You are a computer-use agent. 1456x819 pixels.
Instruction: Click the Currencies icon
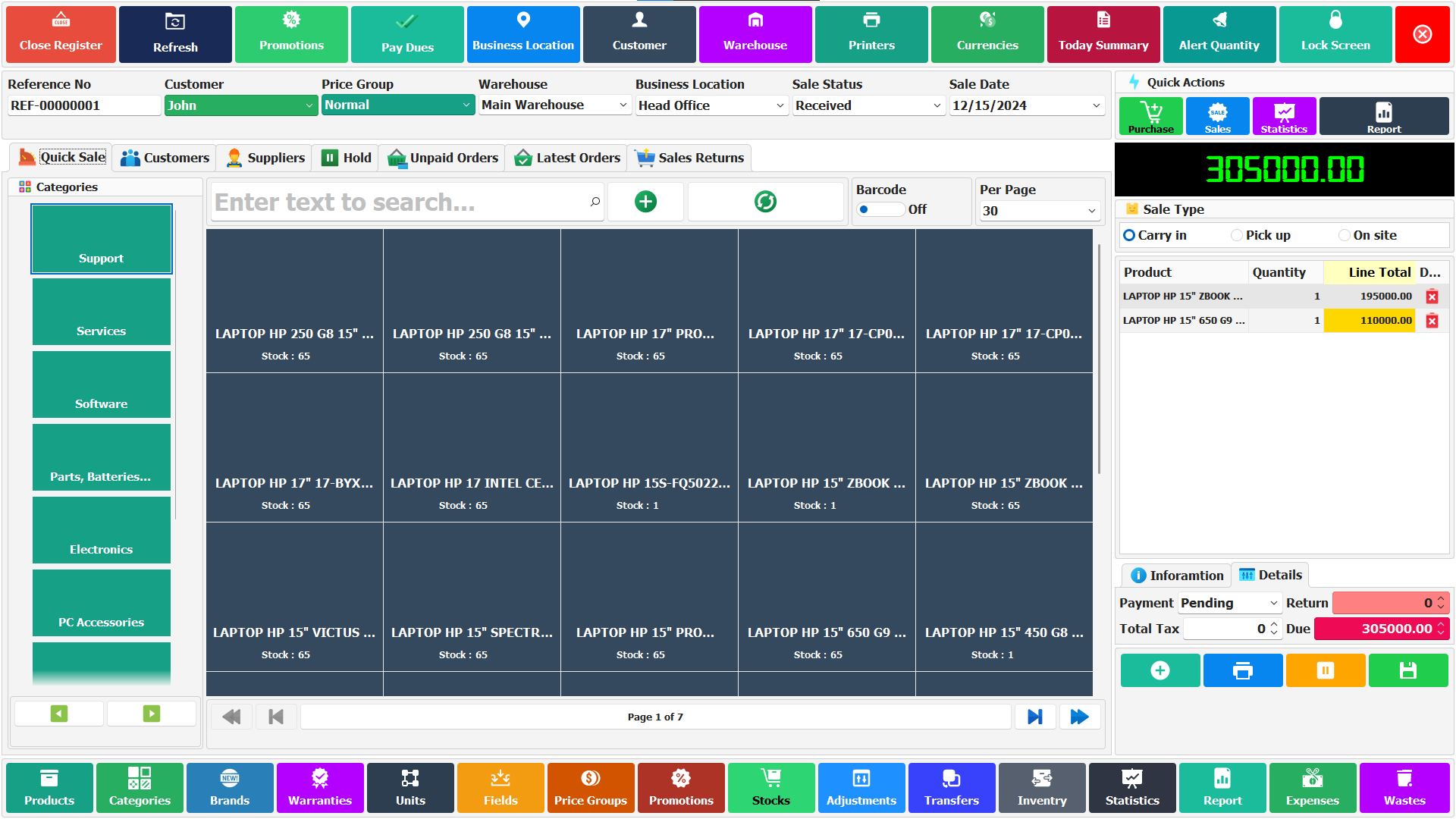987,34
